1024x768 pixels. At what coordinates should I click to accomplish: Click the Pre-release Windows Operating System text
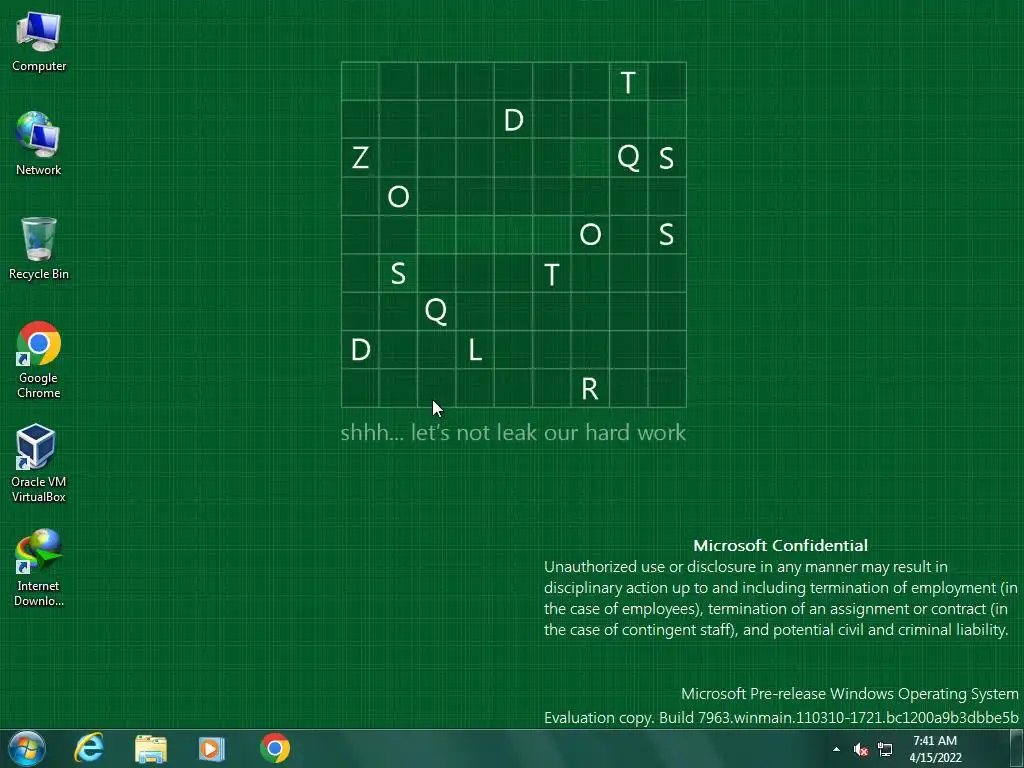point(850,694)
